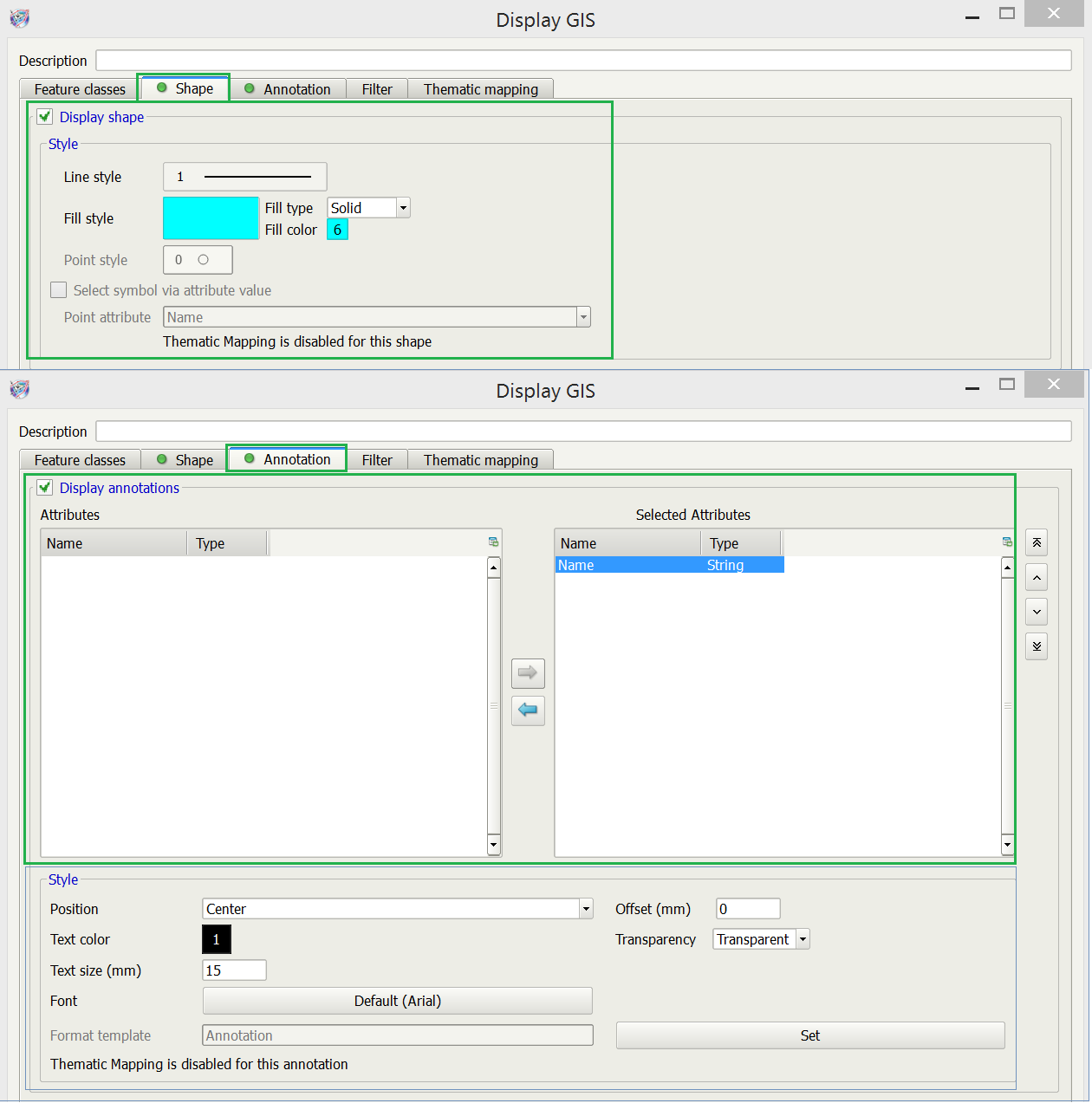Enable Select symbol via attribute value

(59, 290)
